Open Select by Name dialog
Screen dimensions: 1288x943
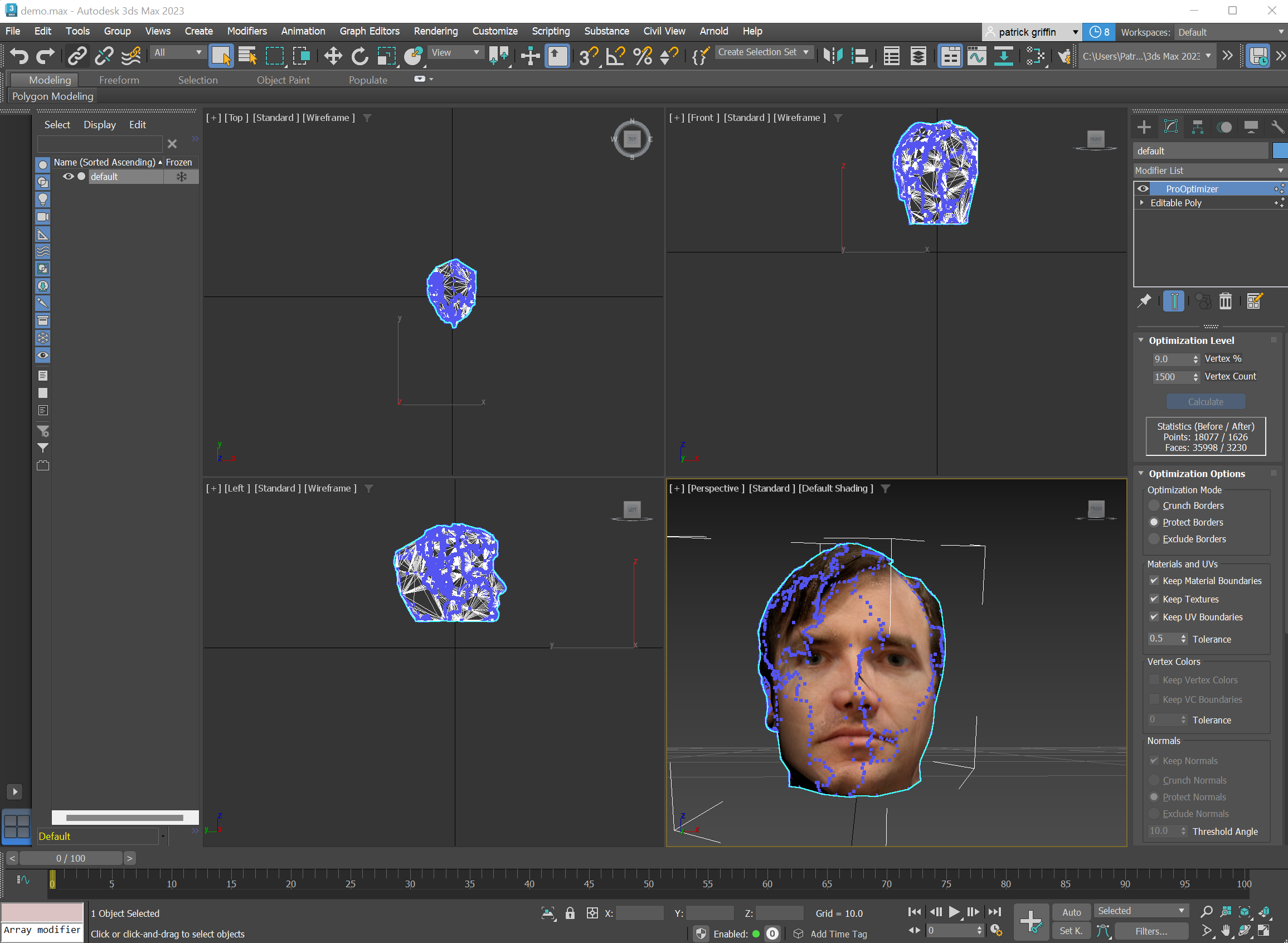click(x=247, y=55)
